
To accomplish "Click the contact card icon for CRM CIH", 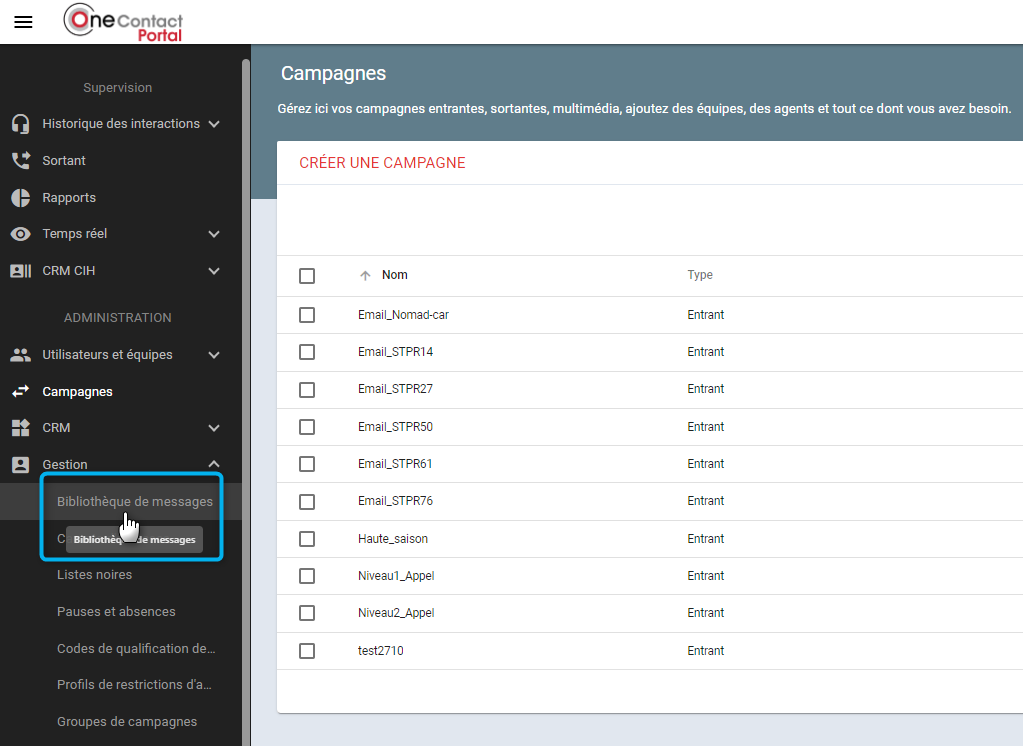I will 21,271.
